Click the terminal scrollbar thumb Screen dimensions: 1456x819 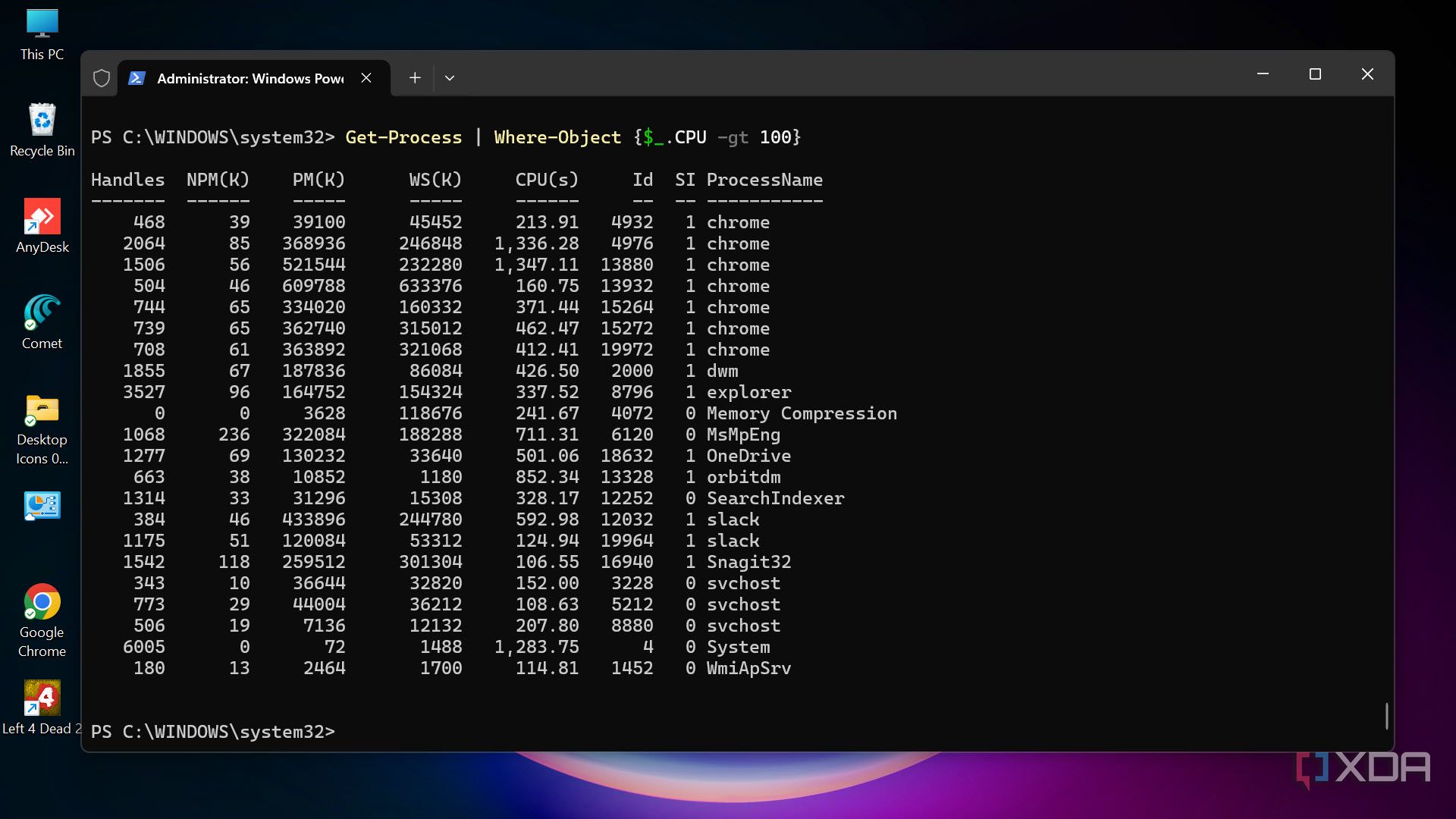[x=1386, y=716]
